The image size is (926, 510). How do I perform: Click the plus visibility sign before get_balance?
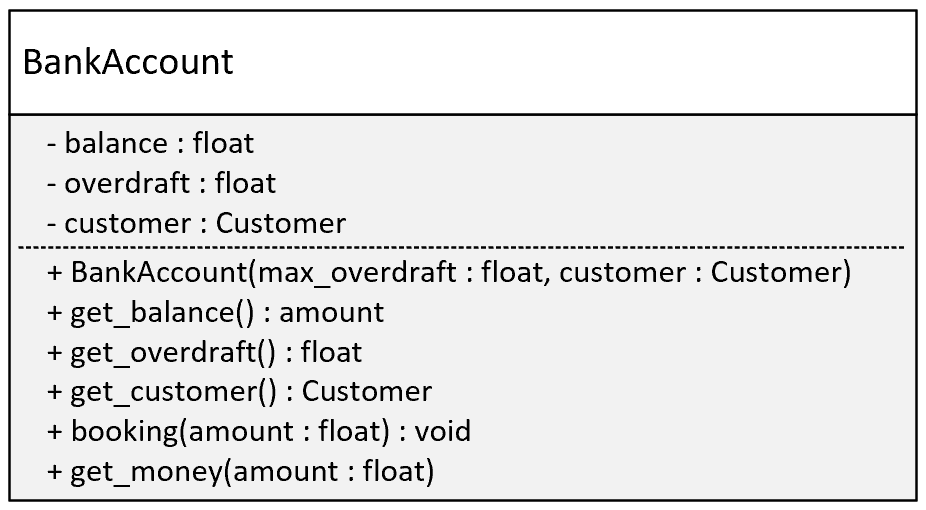coord(54,313)
